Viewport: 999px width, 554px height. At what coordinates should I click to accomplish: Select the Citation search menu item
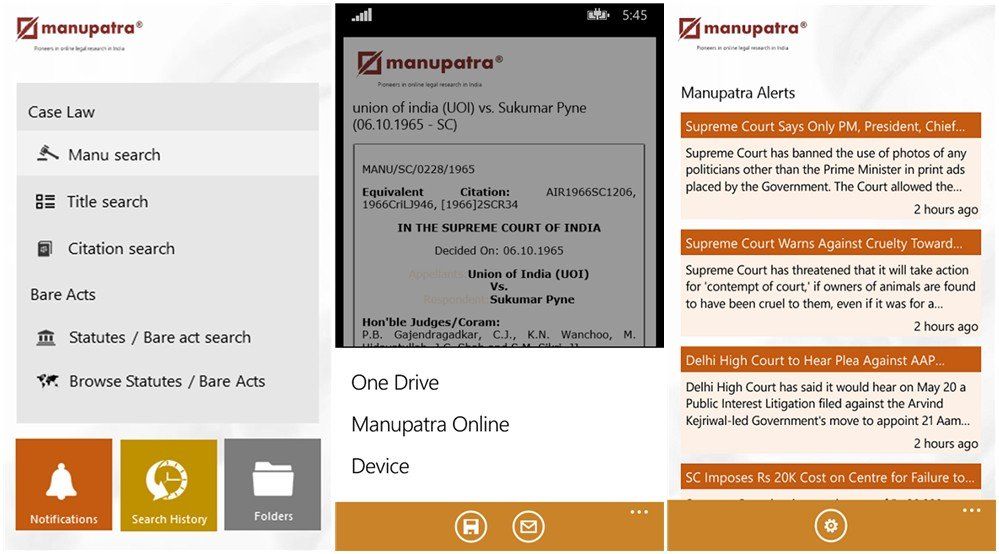tap(168, 248)
